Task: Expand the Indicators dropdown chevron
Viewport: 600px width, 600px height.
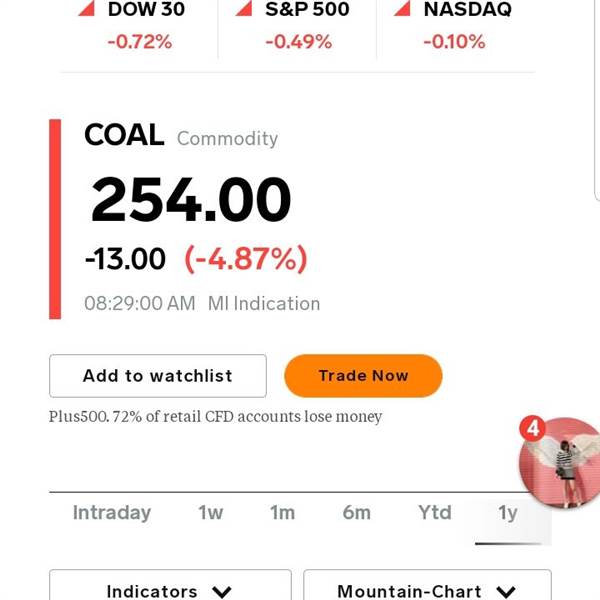Action: tap(222, 592)
